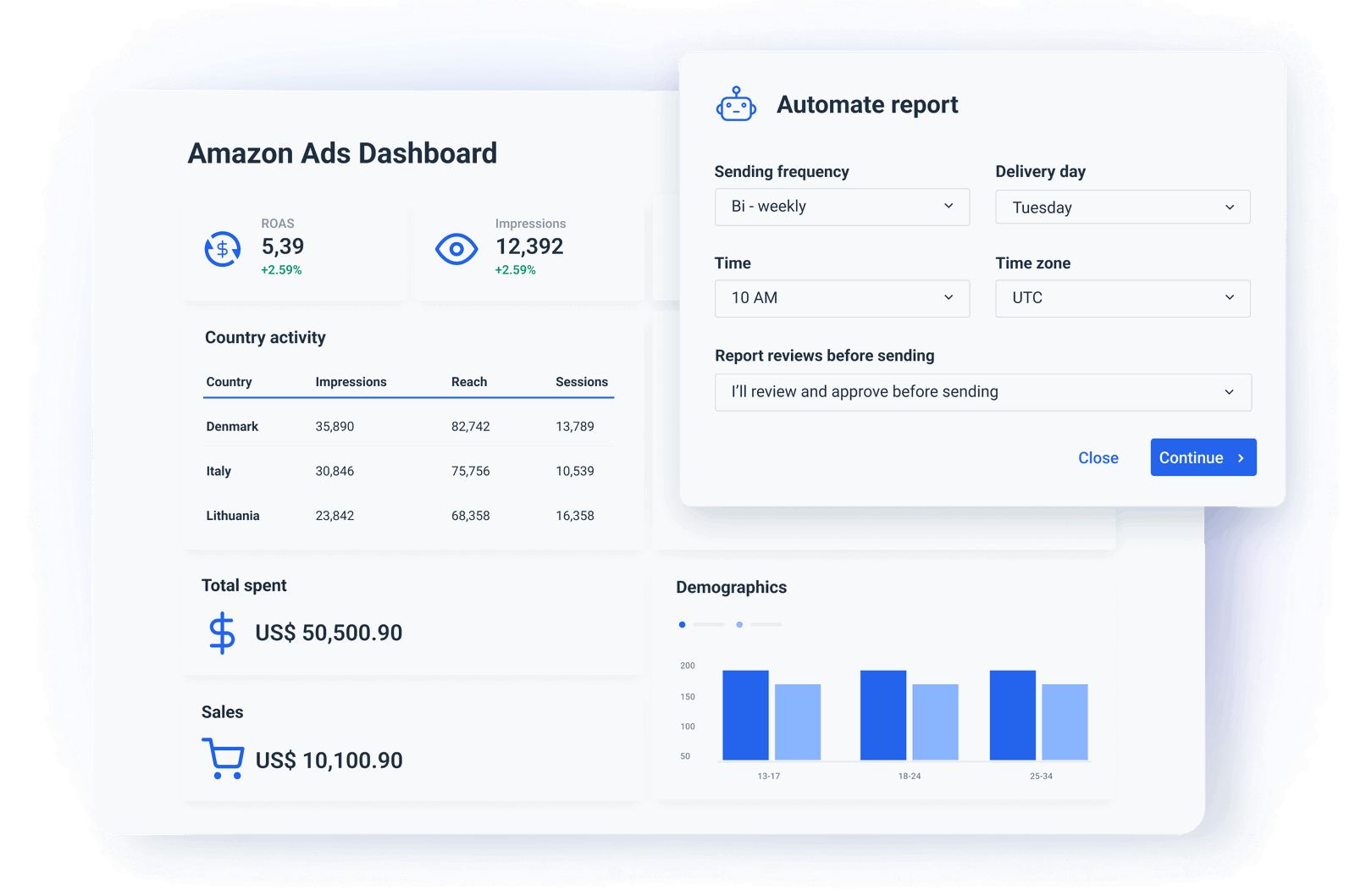Select the second carousel dot under Demographics
This screenshot has width=1355, height=896.
click(x=738, y=624)
